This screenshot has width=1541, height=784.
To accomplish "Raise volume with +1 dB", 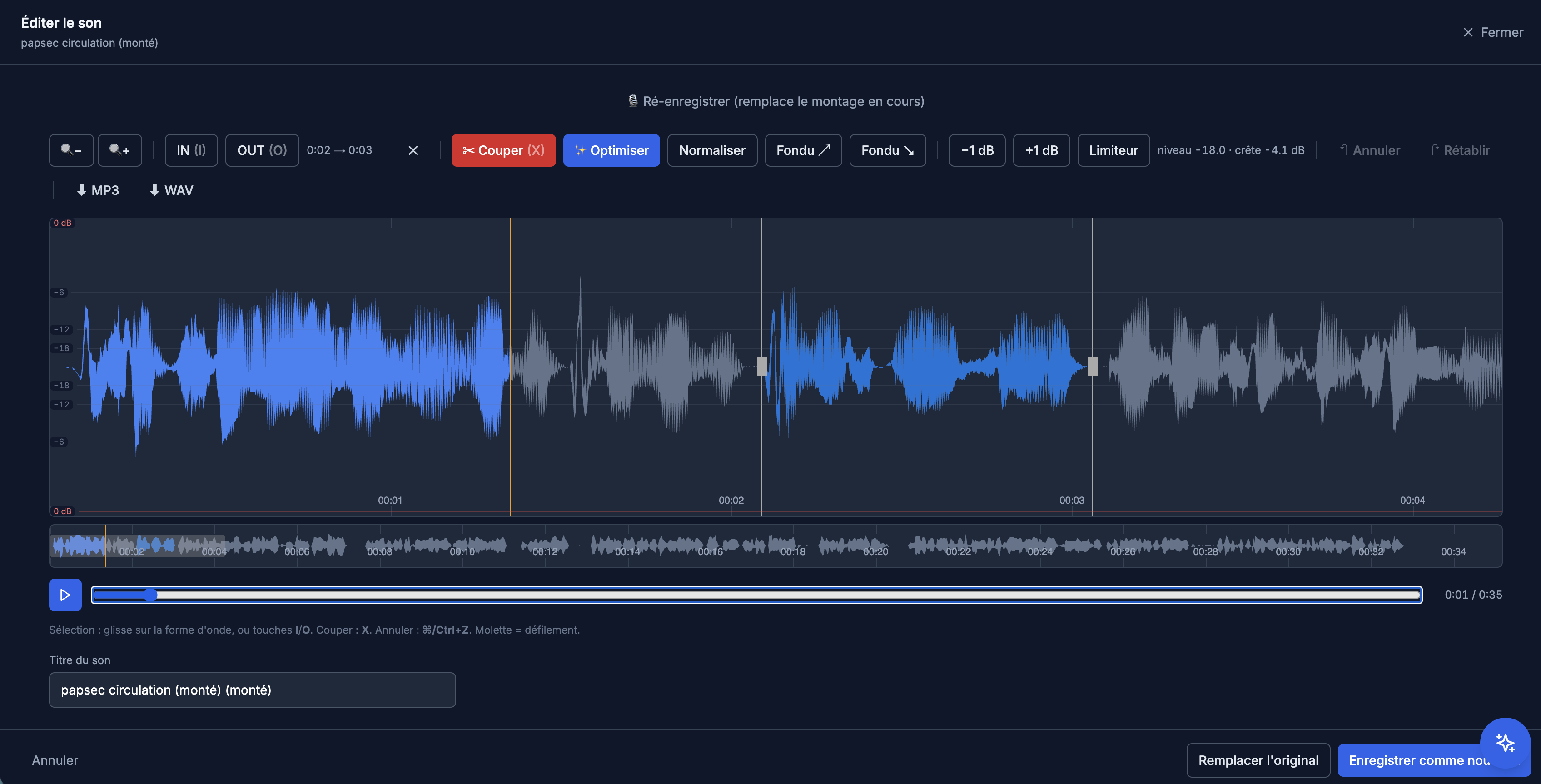I will pyautogui.click(x=1041, y=150).
